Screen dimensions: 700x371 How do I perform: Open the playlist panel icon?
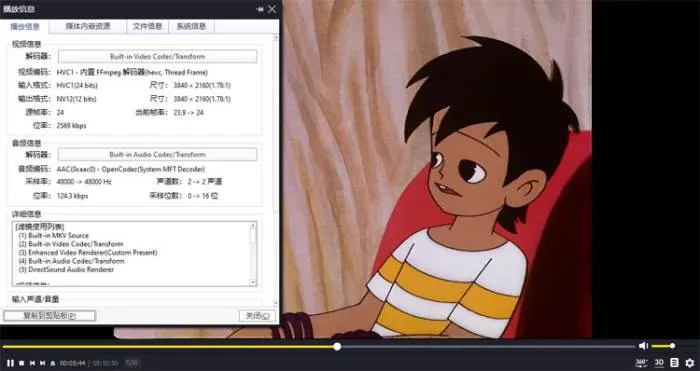click(675, 363)
